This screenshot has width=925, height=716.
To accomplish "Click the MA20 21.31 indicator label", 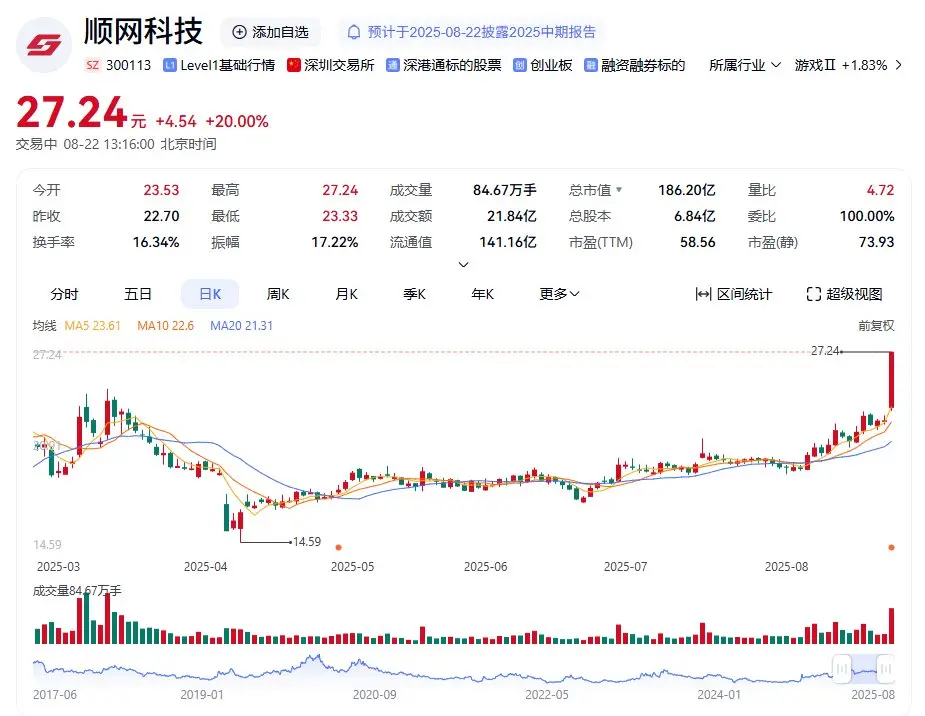I will [241, 326].
